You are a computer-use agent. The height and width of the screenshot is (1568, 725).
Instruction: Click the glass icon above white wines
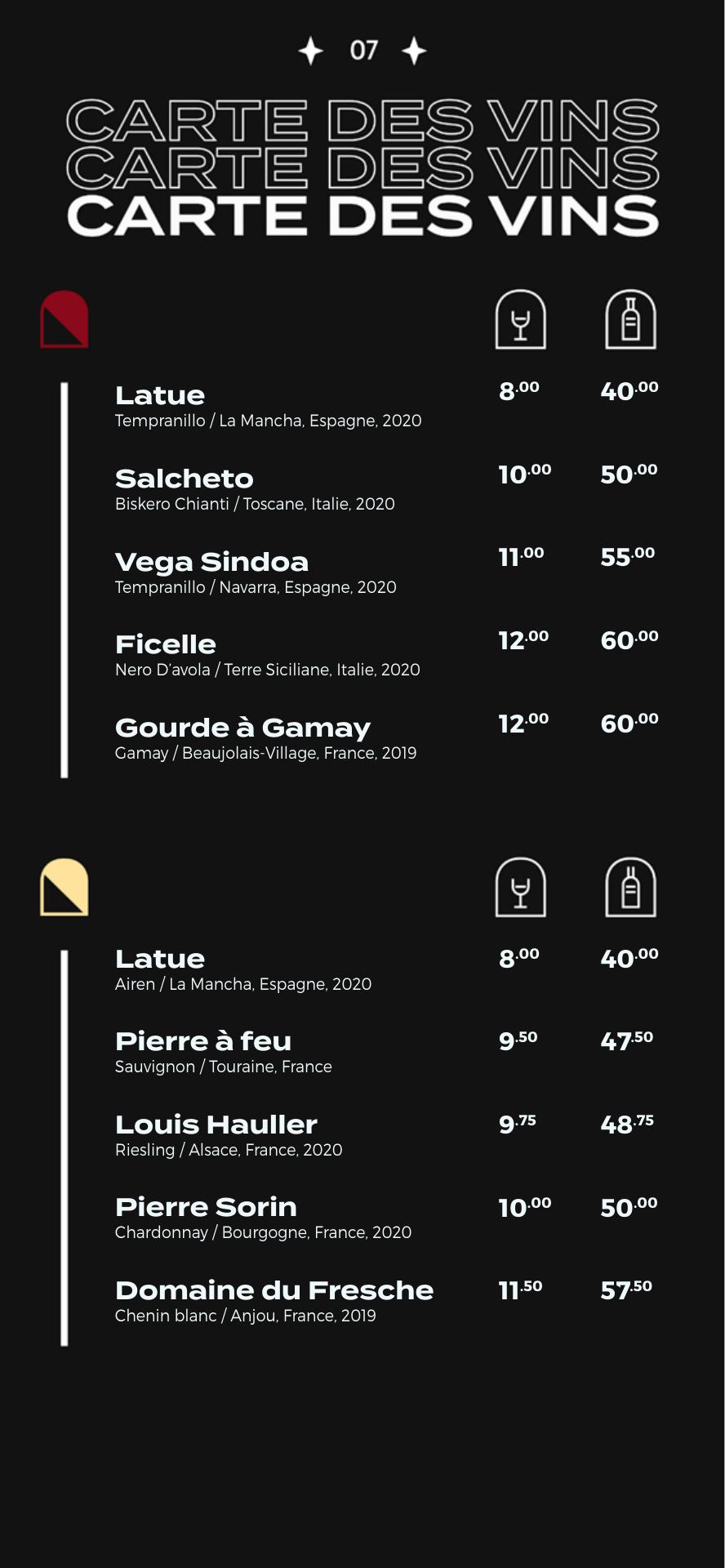(x=520, y=888)
